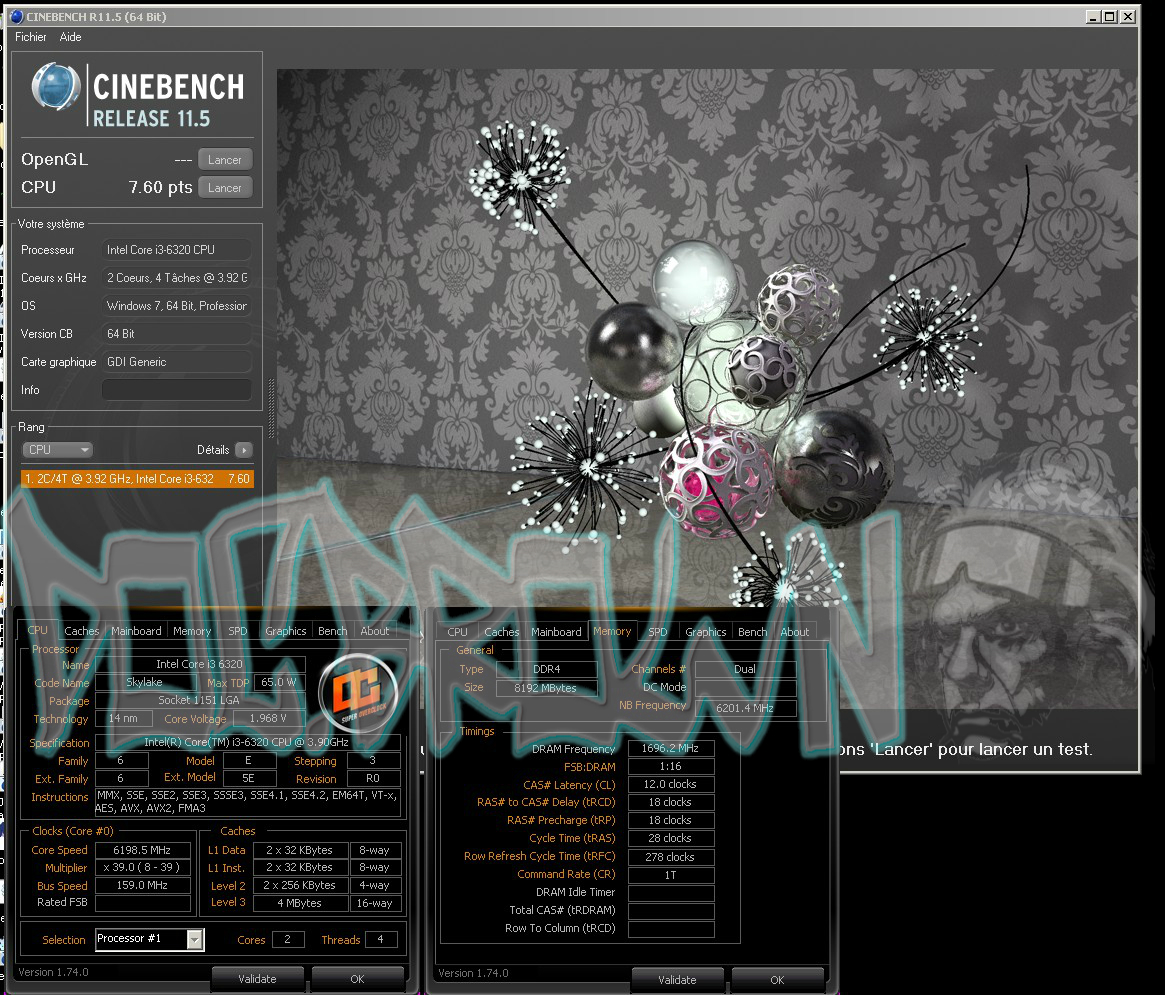The height and width of the screenshot is (995, 1165).
Task: Click Validate in right CPU-Z window
Action: pyautogui.click(x=677, y=979)
